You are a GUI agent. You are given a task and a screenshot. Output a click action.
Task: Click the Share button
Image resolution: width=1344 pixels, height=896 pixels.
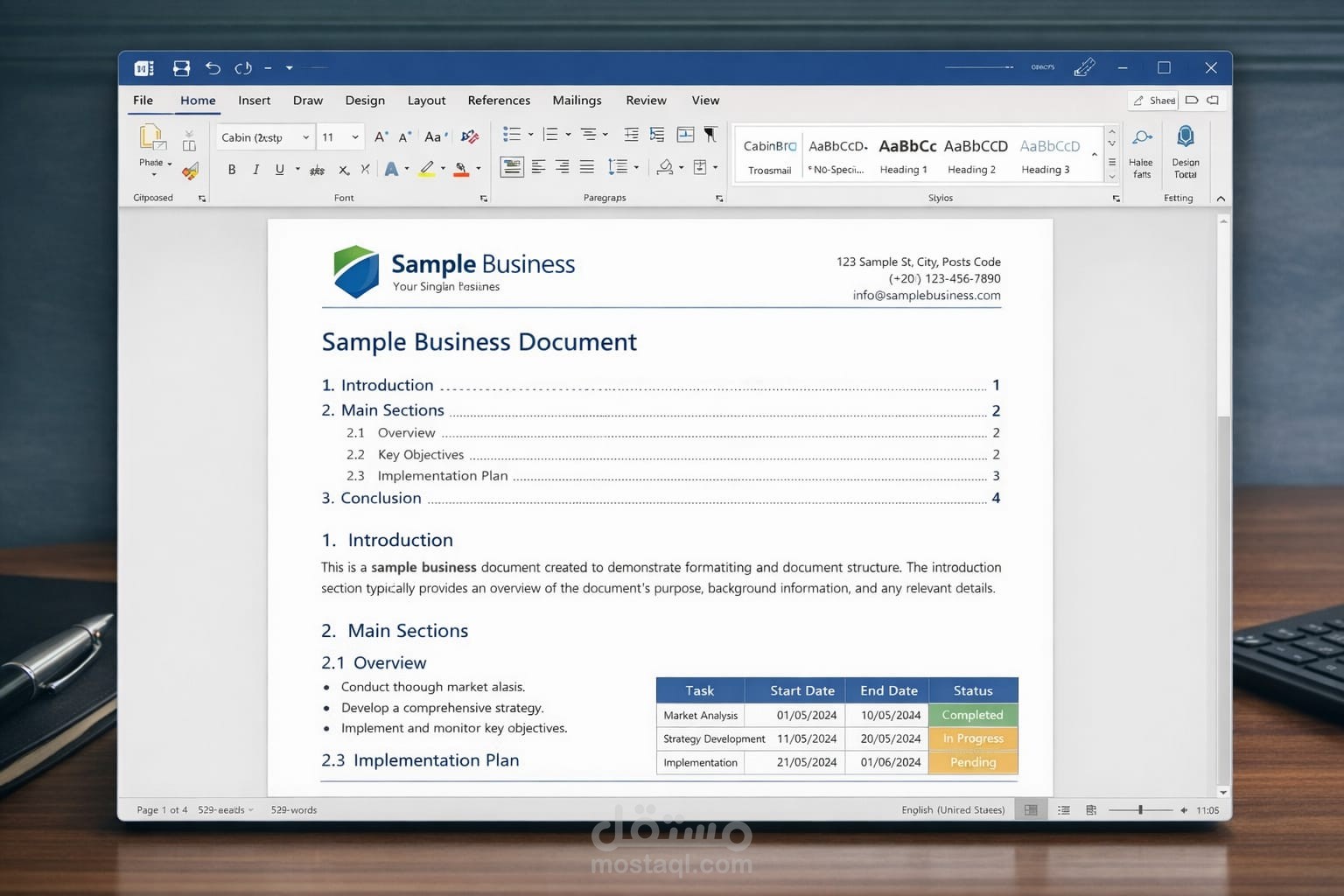coord(1153,101)
